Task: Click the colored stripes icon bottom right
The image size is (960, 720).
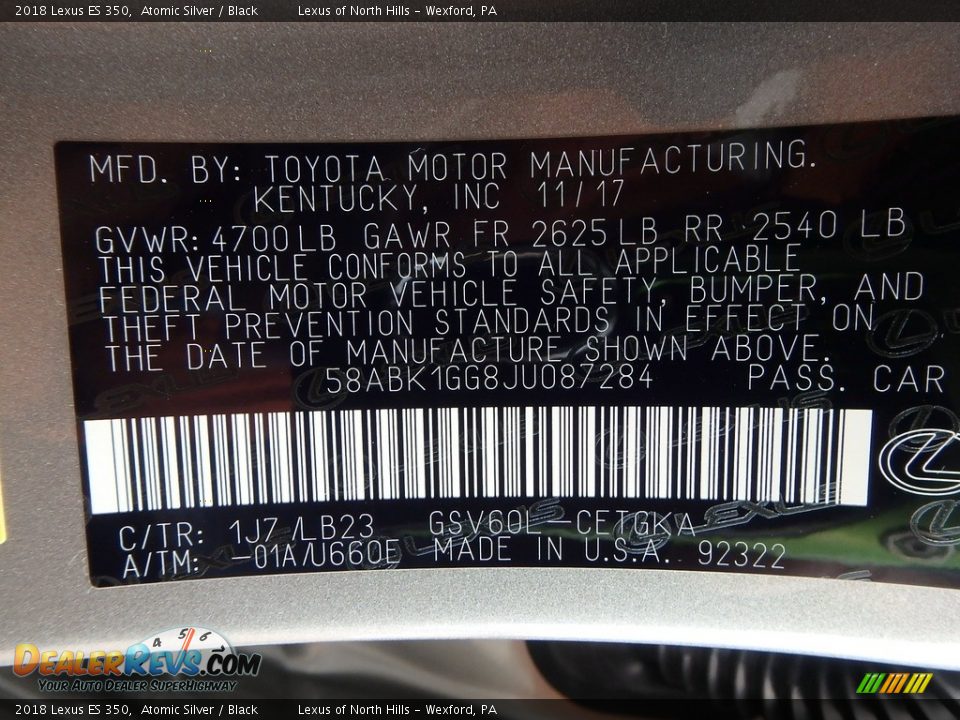Action: 894,683
